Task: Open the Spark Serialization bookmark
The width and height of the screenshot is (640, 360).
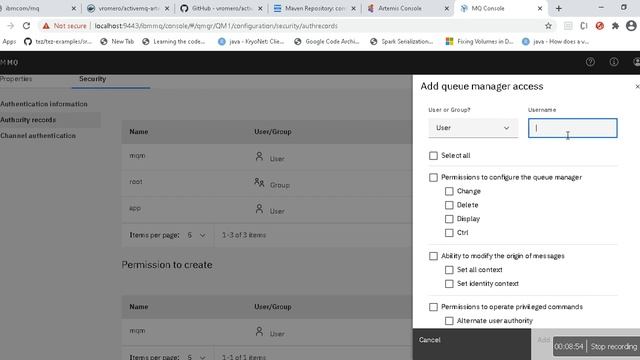Action: 402,42
